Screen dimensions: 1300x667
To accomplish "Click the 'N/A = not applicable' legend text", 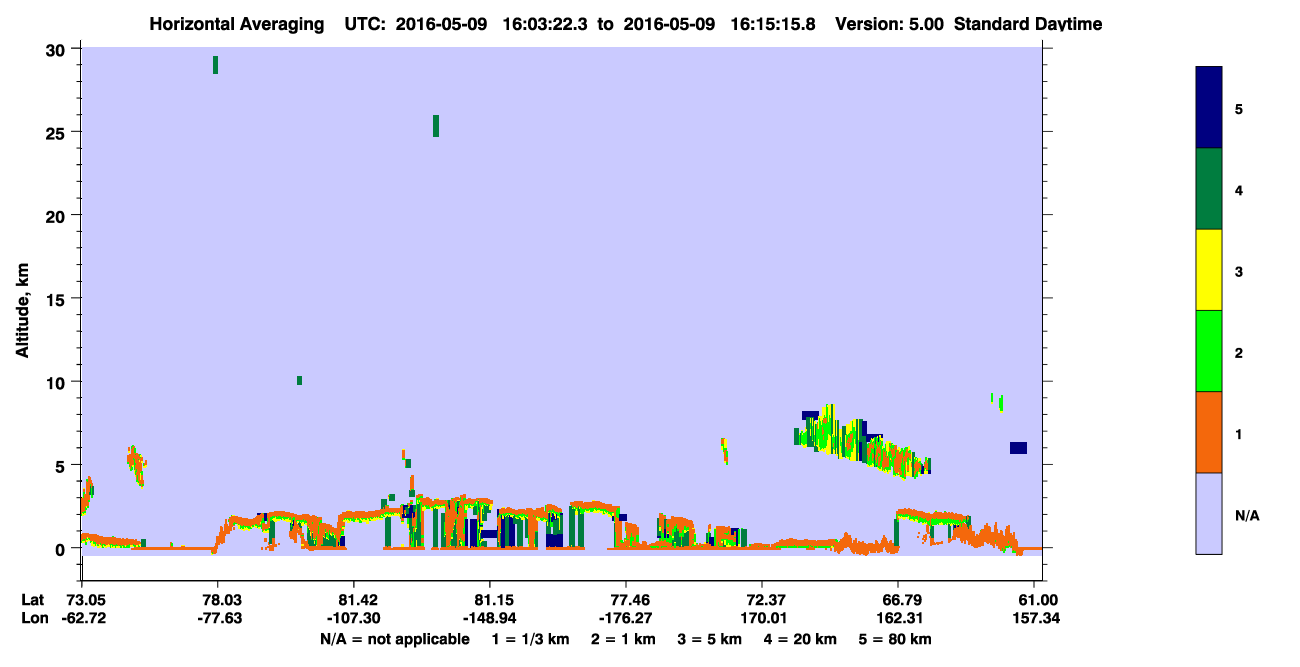I will pyautogui.click(x=394, y=639).
